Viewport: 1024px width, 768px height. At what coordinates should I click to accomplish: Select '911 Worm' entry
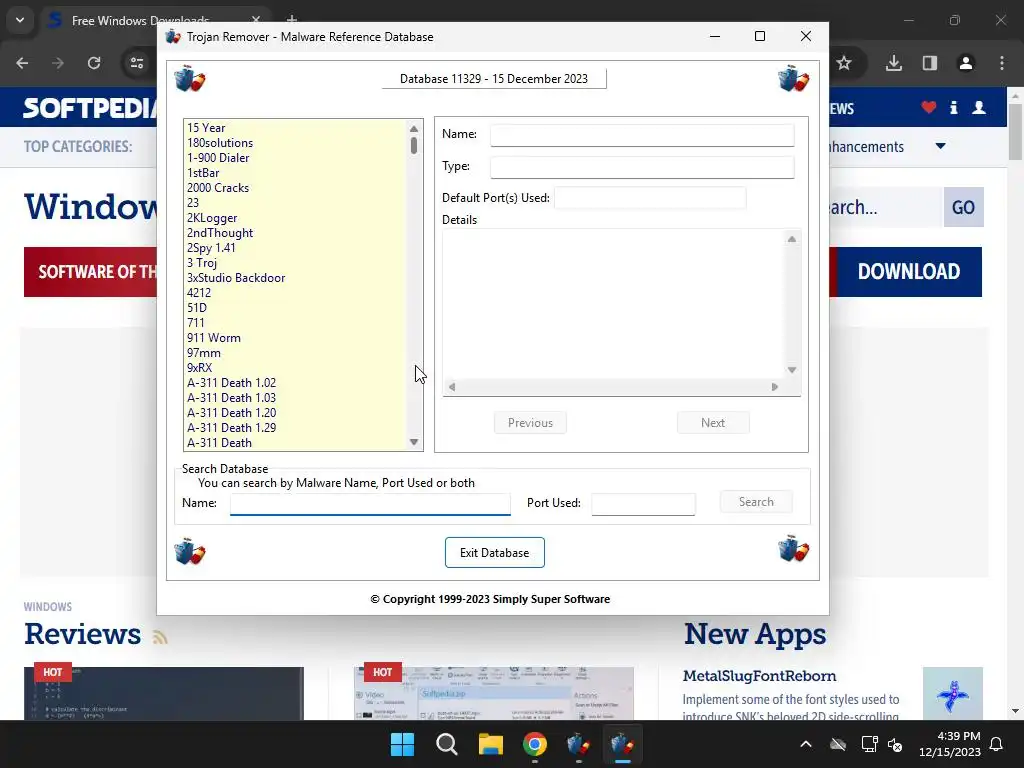[214, 338]
